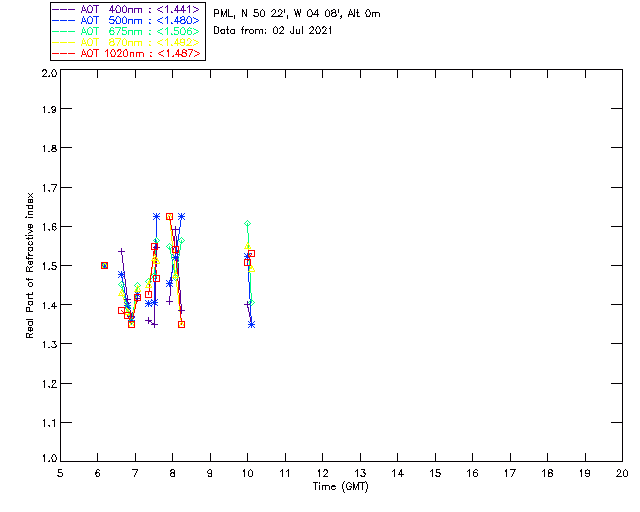
Task: Click the 2.0 y-axis tick label
Action: (49, 73)
